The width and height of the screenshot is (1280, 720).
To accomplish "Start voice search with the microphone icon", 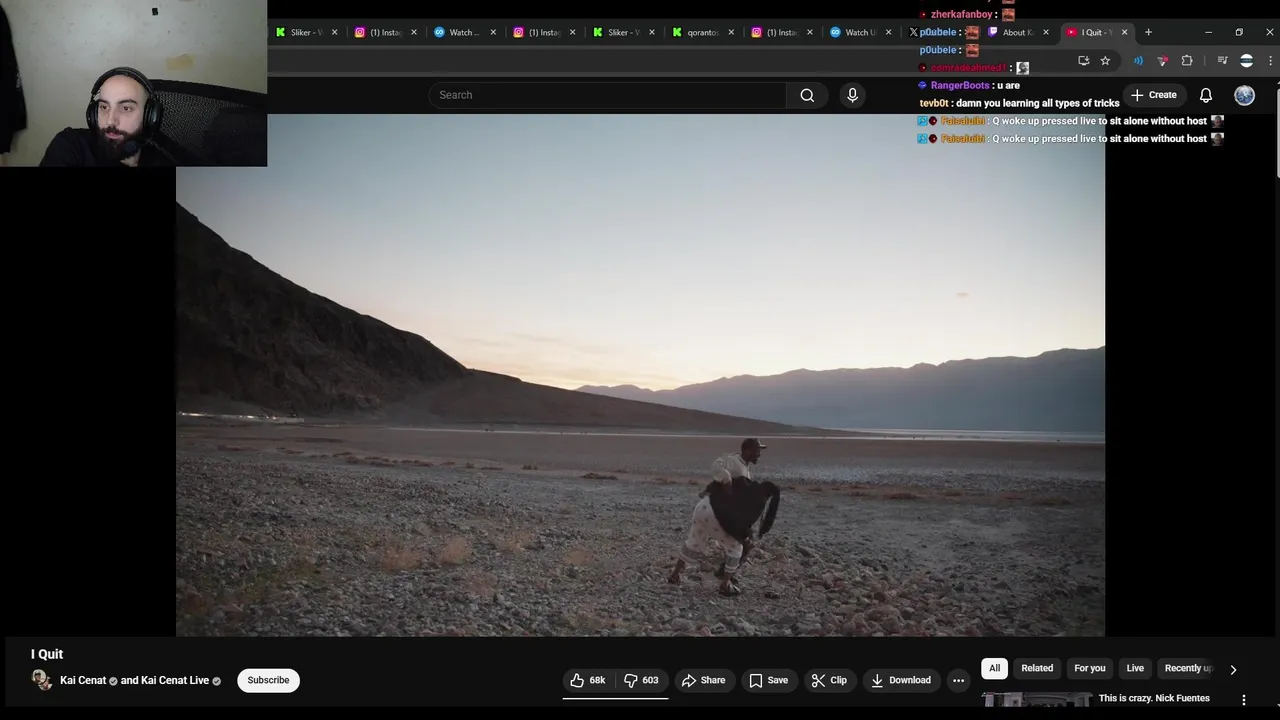I will coord(852,95).
